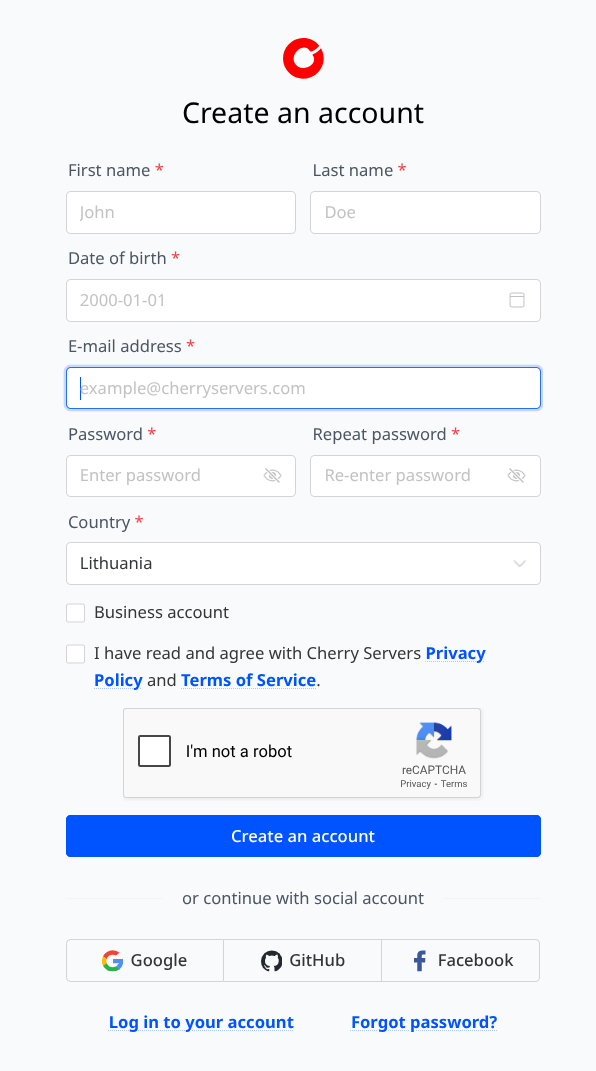This screenshot has width=596, height=1071.
Task: Enable the Business account checkbox
Action: (x=76, y=613)
